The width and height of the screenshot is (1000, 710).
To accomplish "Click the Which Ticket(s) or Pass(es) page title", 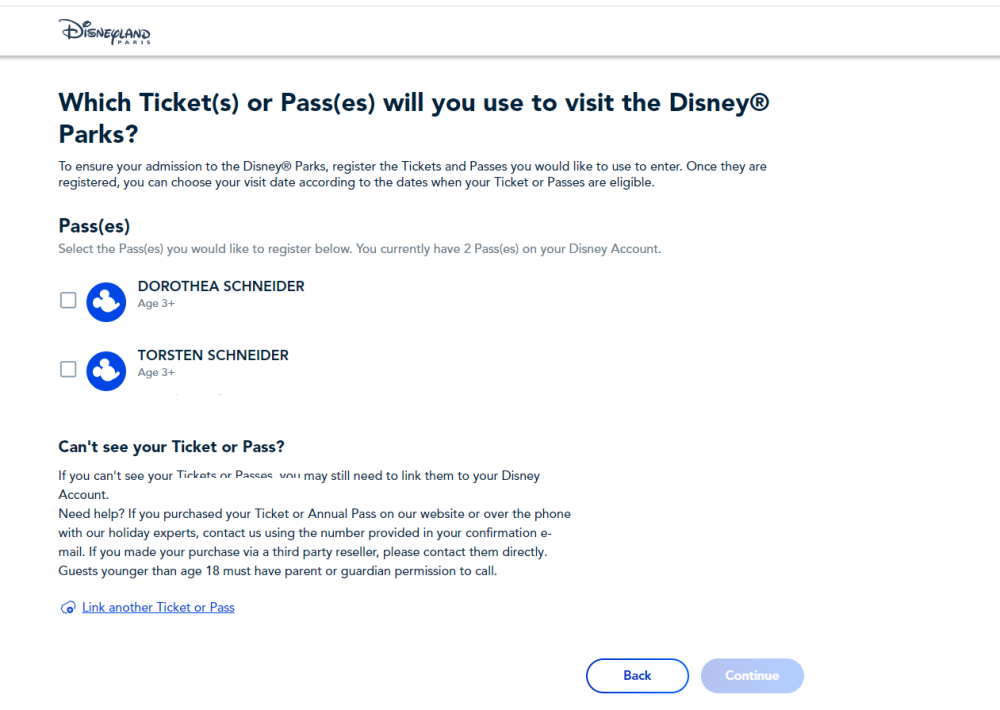I will pyautogui.click(x=414, y=118).
